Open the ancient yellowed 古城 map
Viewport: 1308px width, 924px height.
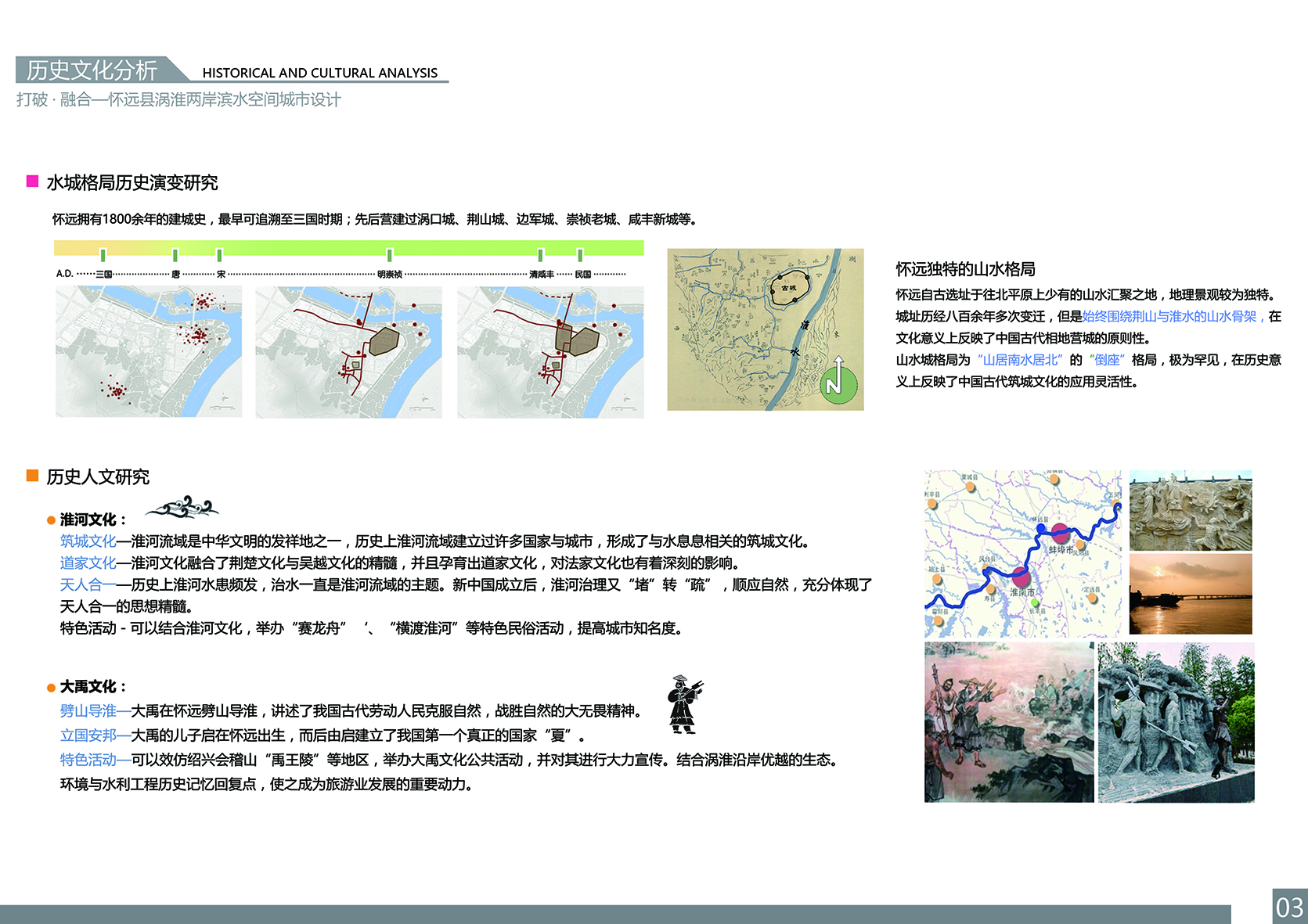click(x=766, y=329)
